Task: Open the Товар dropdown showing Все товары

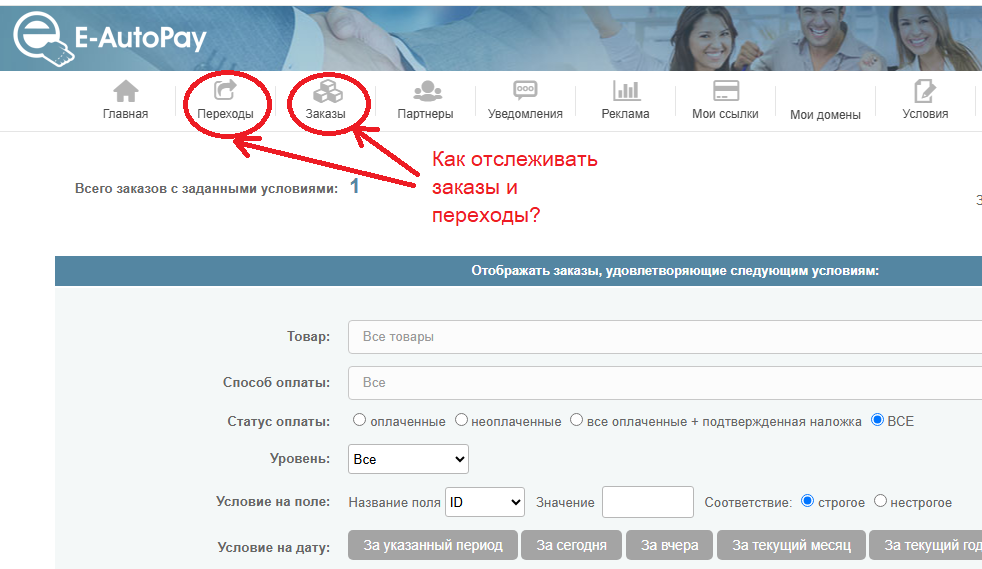Action: (x=664, y=337)
